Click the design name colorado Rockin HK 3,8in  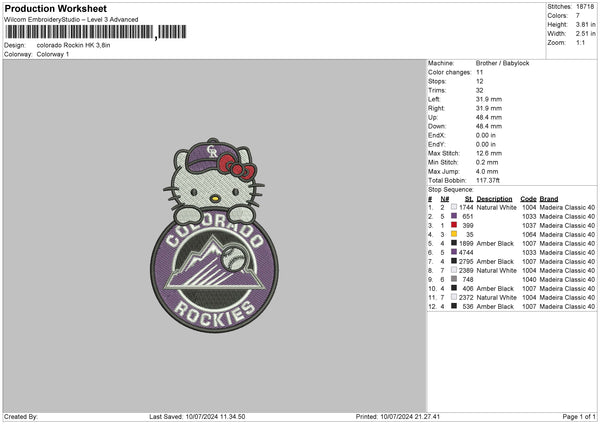(73, 45)
